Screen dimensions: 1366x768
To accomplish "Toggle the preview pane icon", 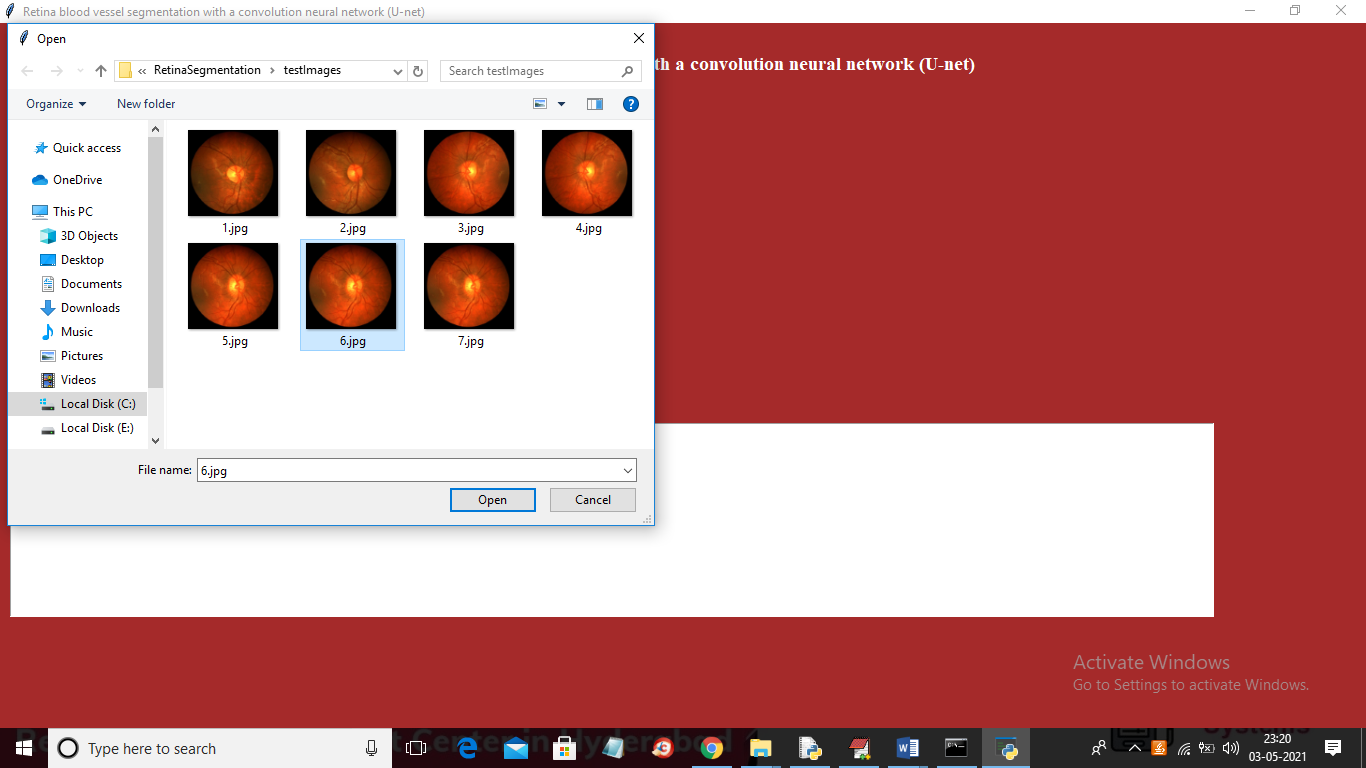I will pos(595,104).
